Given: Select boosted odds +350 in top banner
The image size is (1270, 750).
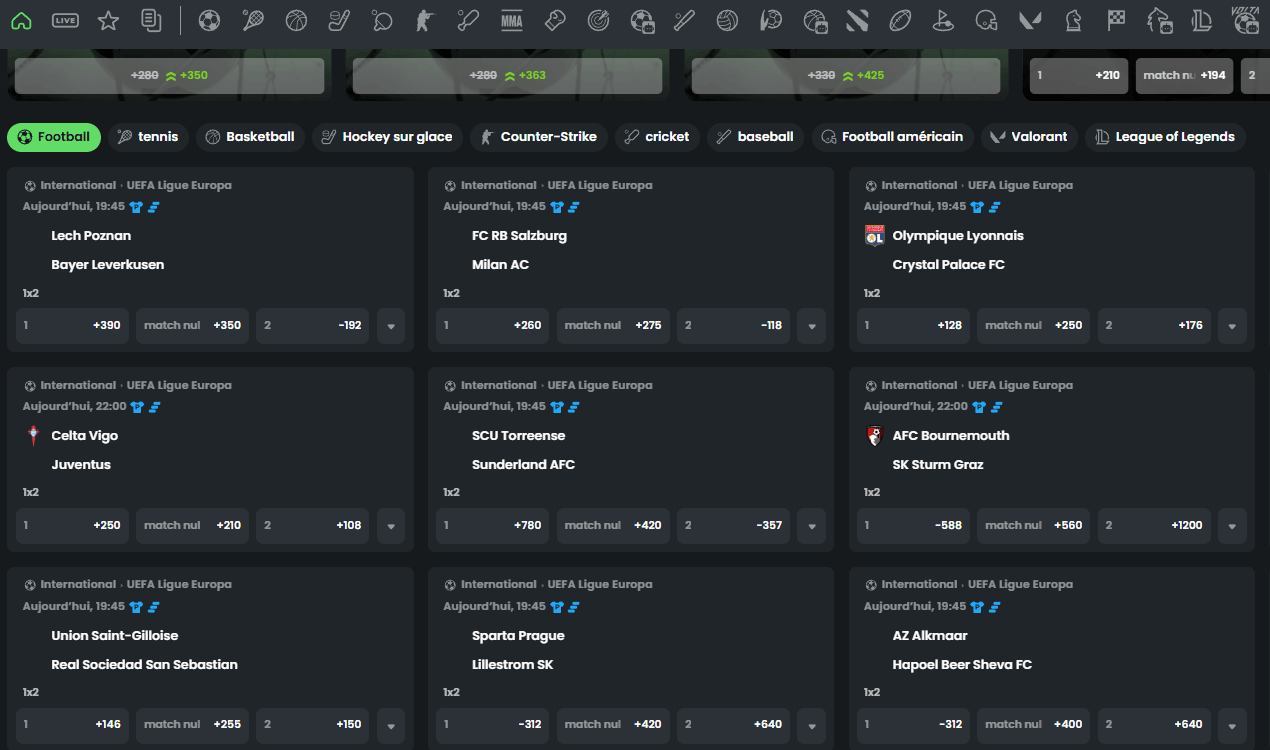Looking at the screenshot, I should coord(169,76).
